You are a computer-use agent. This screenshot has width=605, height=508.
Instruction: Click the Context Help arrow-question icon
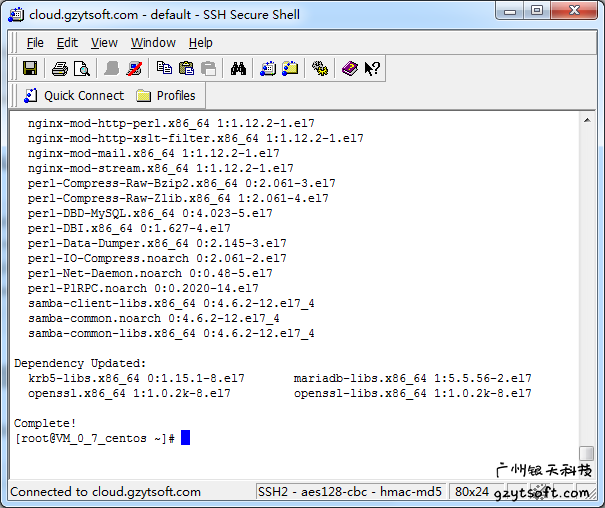(x=372, y=69)
